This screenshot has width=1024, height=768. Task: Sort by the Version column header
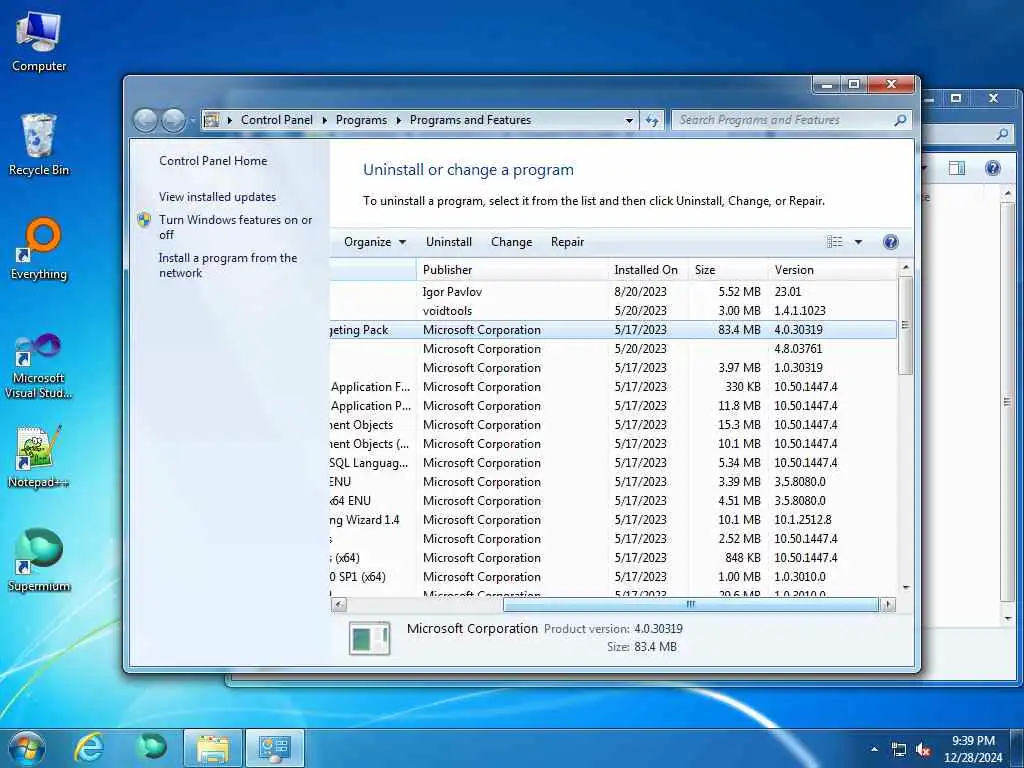click(x=833, y=270)
